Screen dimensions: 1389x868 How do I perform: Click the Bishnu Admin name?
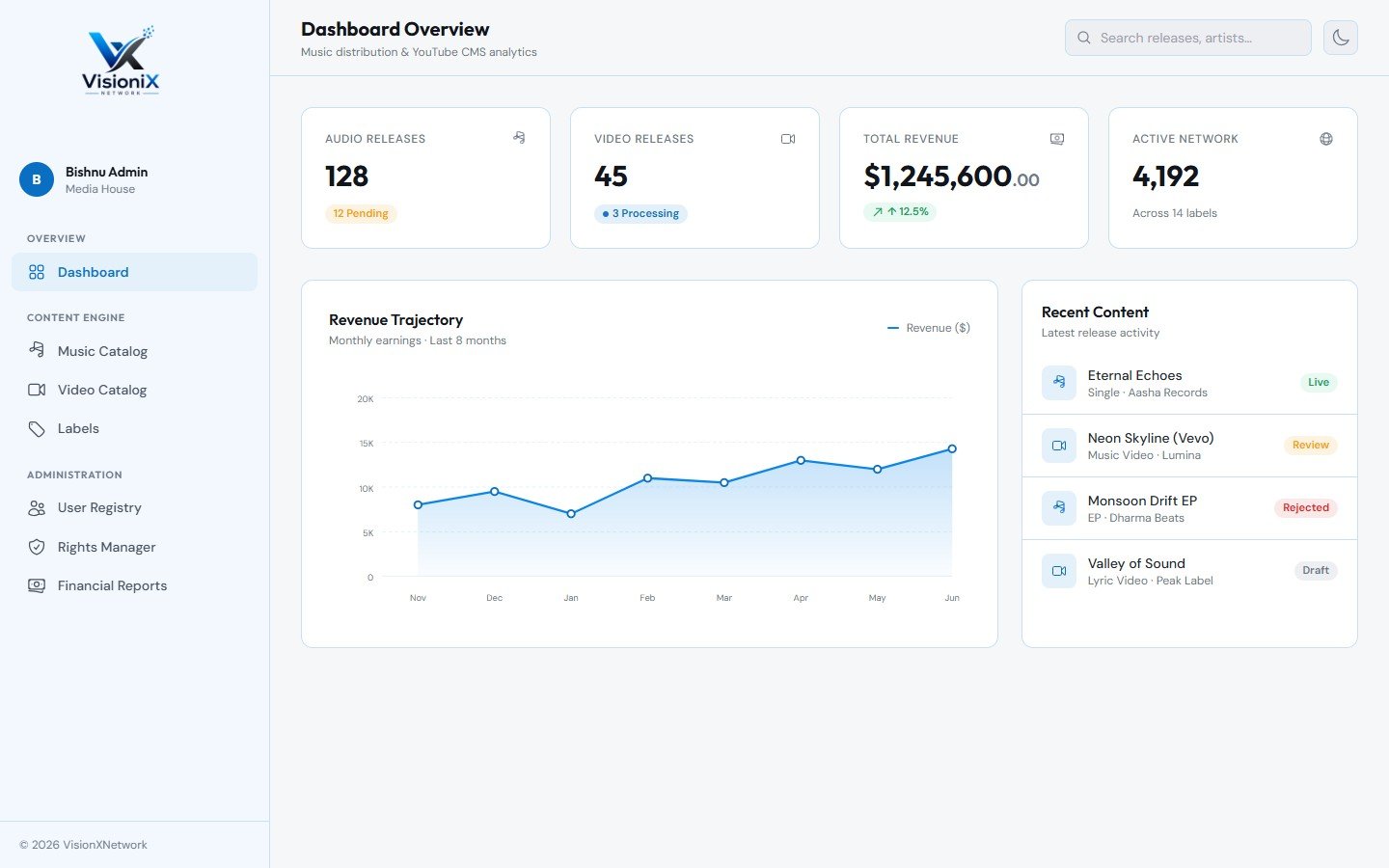pos(106,172)
